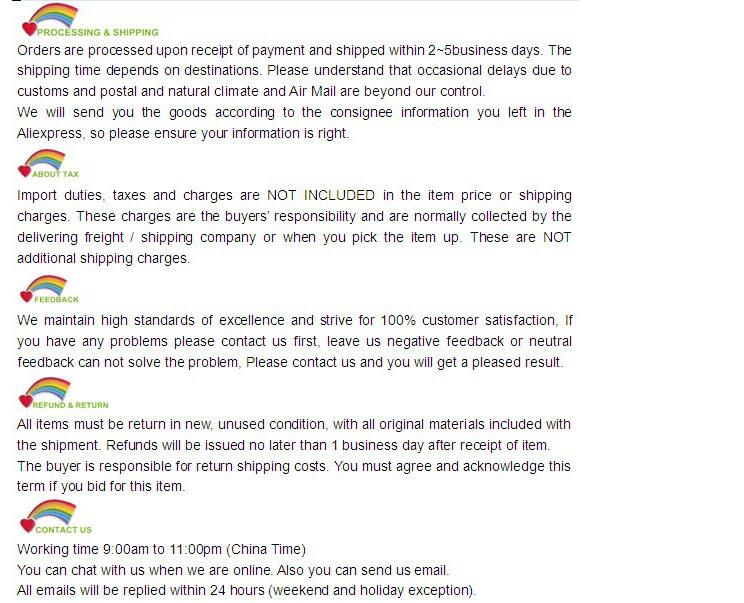Click the Processing & Shipping rainbow icon

click(53, 15)
